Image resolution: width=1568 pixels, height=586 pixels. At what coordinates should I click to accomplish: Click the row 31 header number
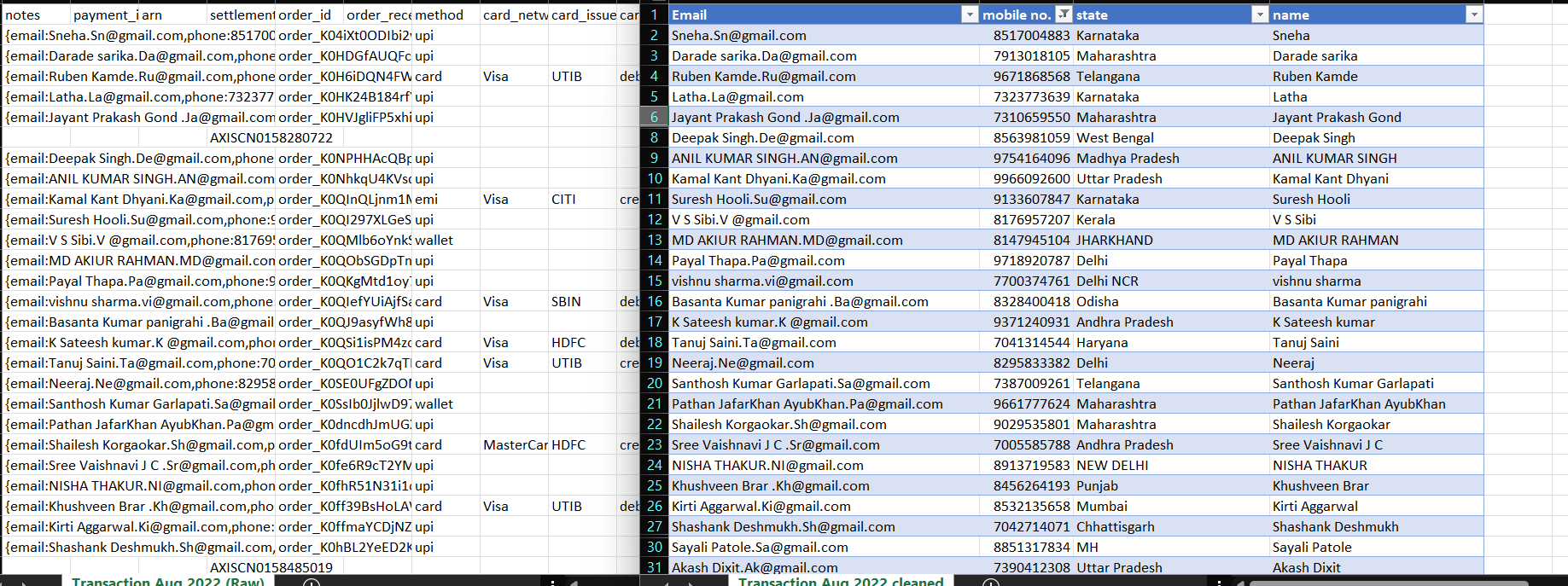[654, 567]
